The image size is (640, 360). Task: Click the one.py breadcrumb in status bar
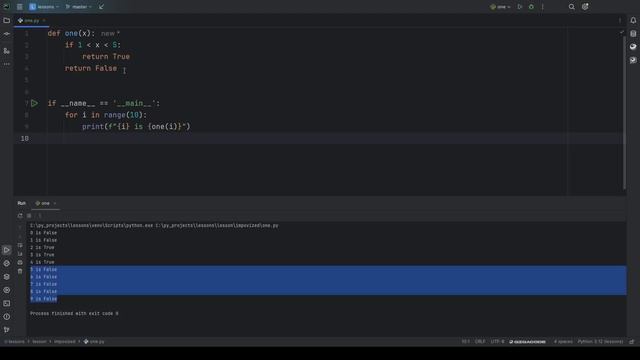coord(94,342)
